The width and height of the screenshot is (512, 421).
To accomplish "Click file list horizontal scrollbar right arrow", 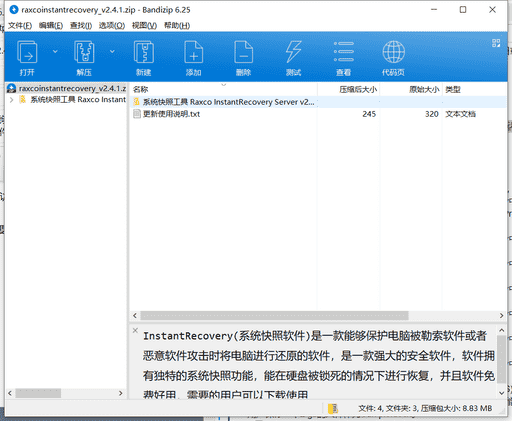I will pos(501,315).
